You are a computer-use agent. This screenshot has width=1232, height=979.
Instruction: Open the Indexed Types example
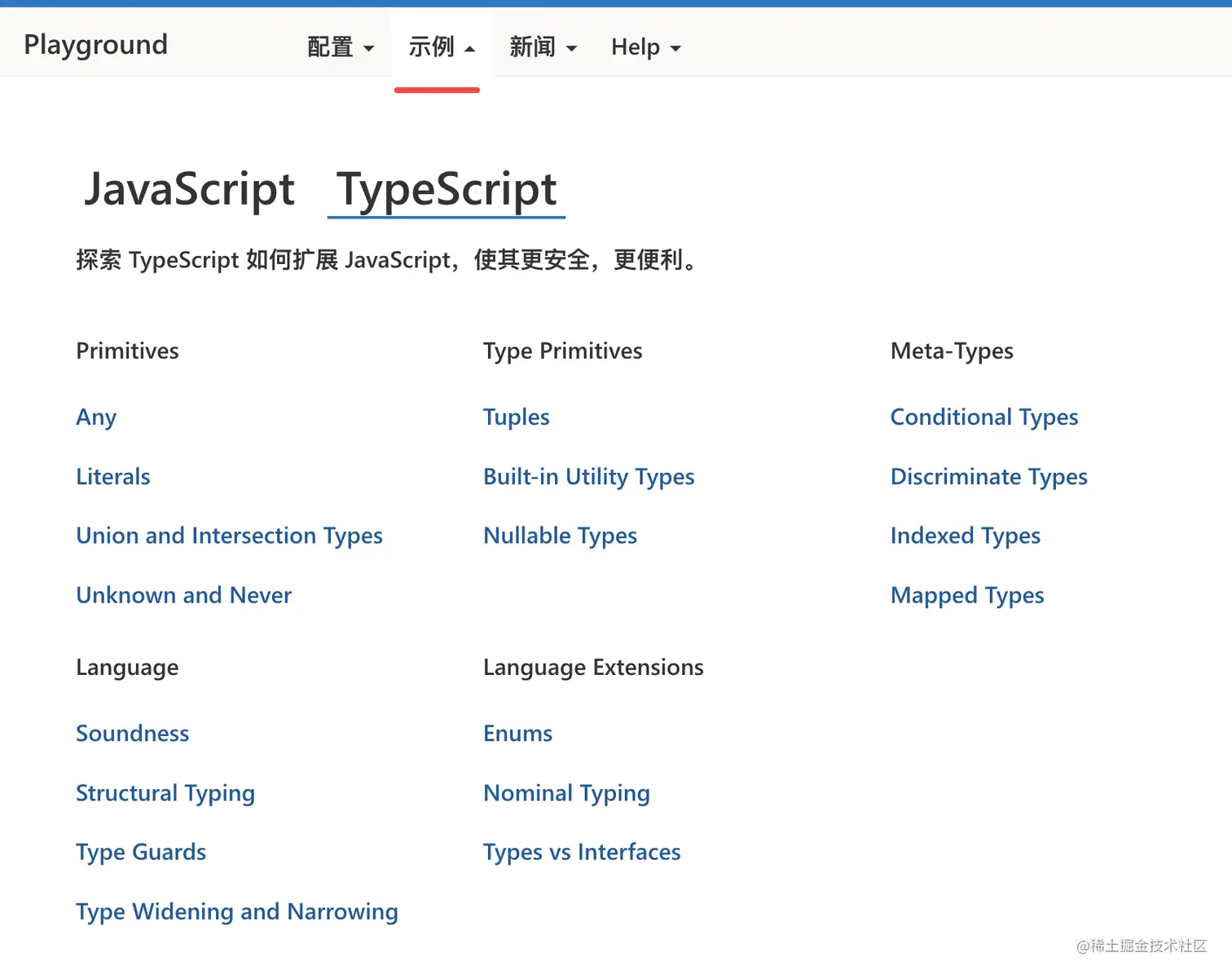[966, 536]
